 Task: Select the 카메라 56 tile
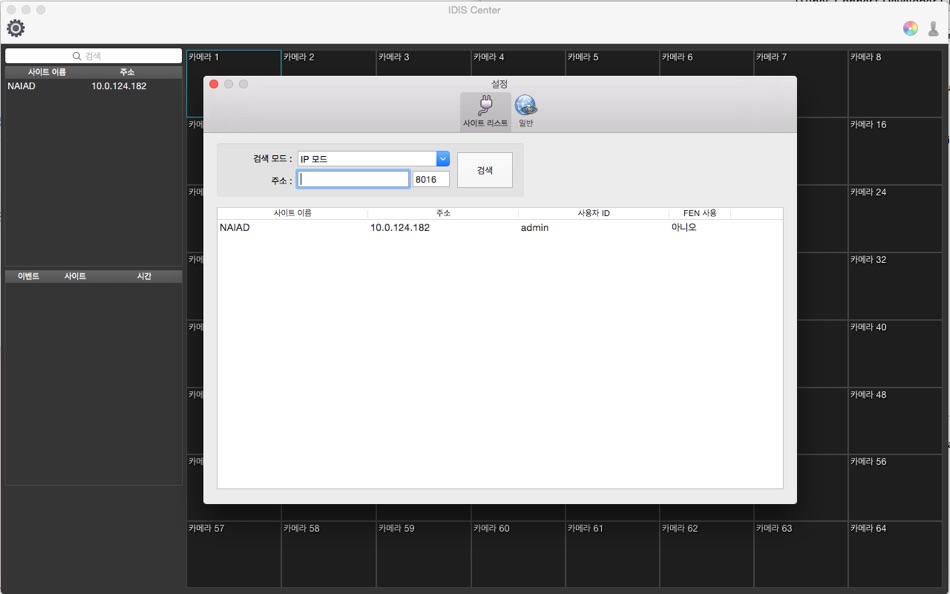point(895,488)
